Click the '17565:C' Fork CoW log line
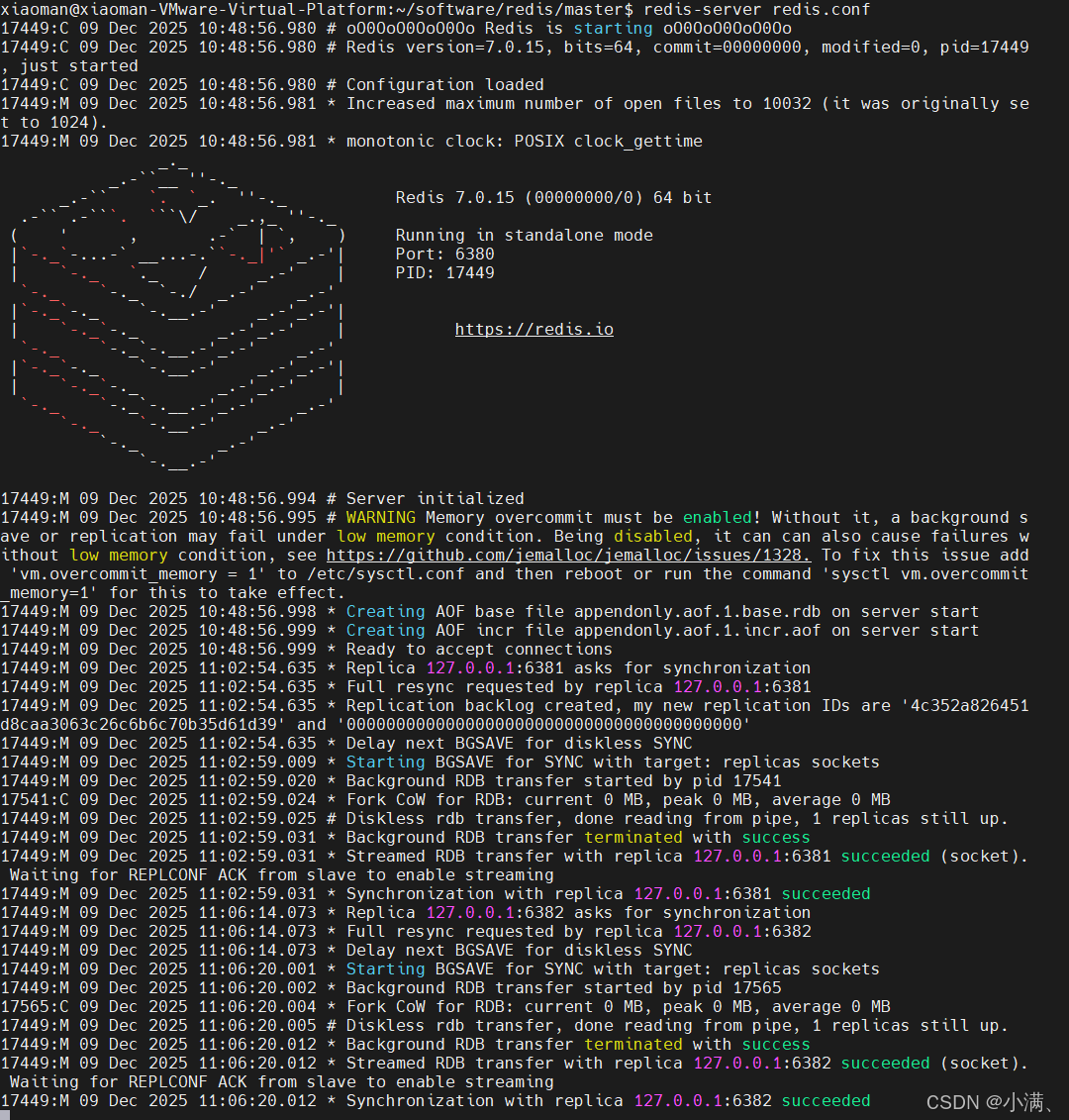The image size is (1069, 1120). point(445,1006)
